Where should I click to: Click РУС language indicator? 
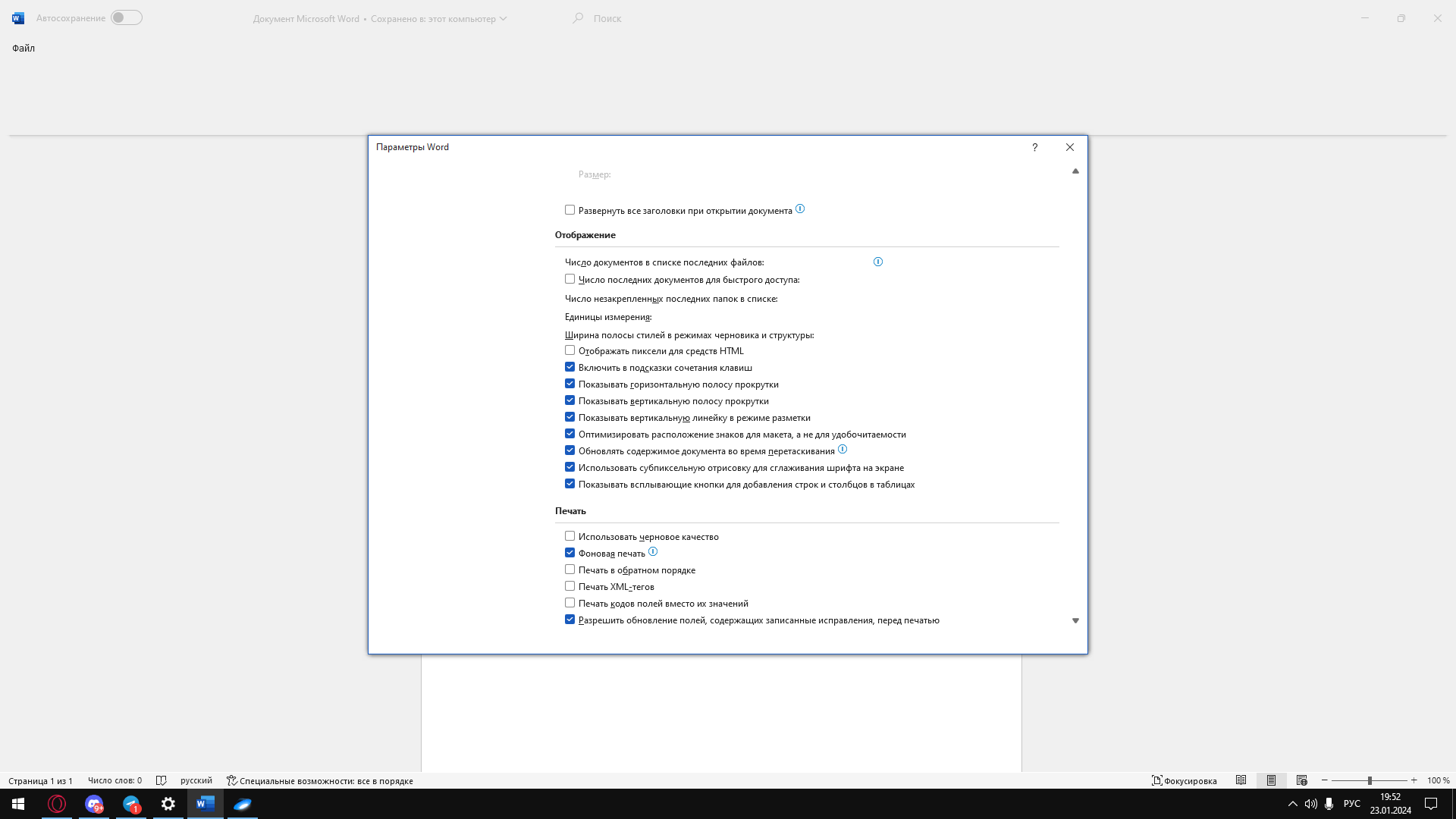click(1351, 804)
